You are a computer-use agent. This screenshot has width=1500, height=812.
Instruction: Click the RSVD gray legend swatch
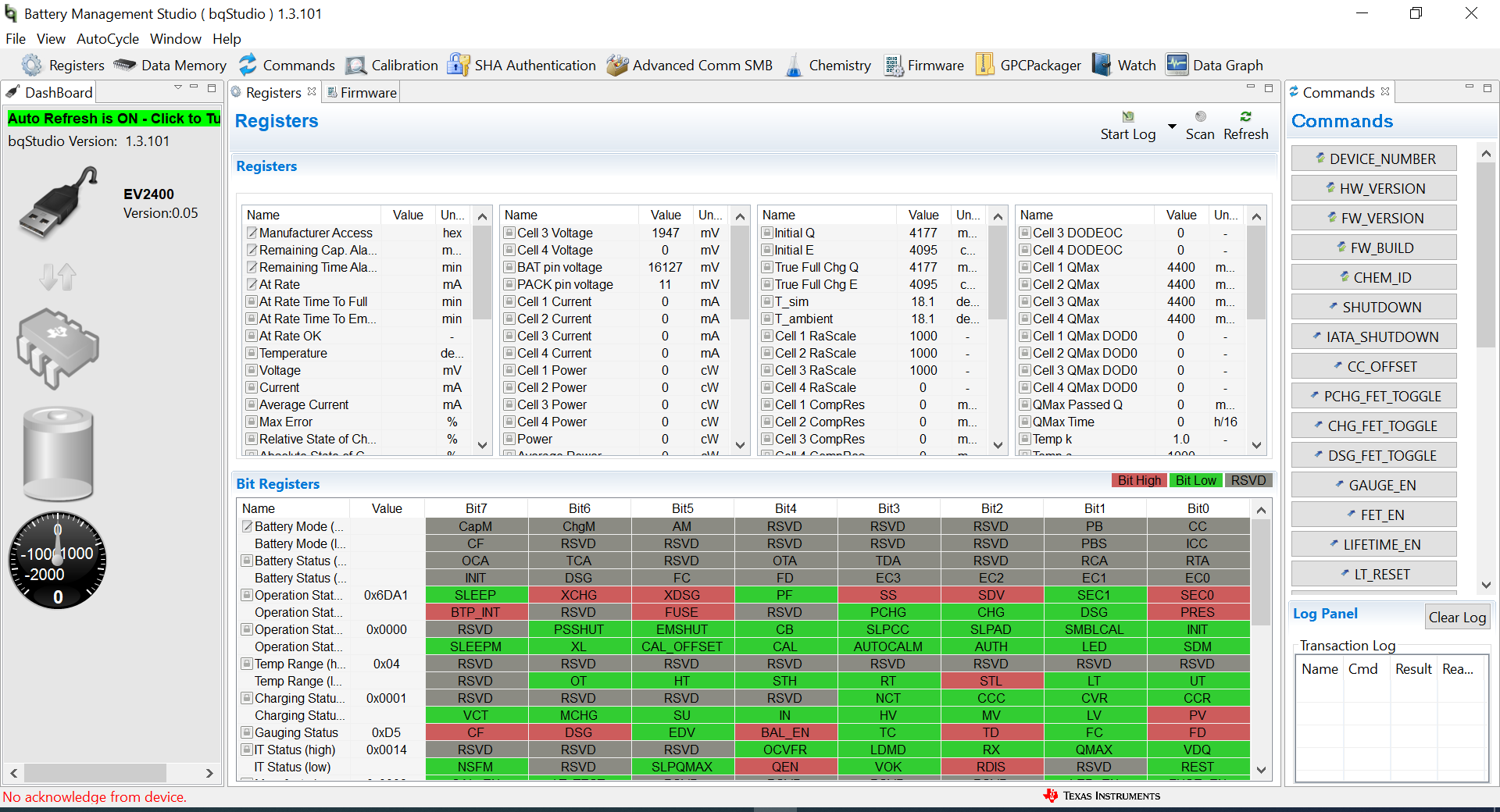1248,480
